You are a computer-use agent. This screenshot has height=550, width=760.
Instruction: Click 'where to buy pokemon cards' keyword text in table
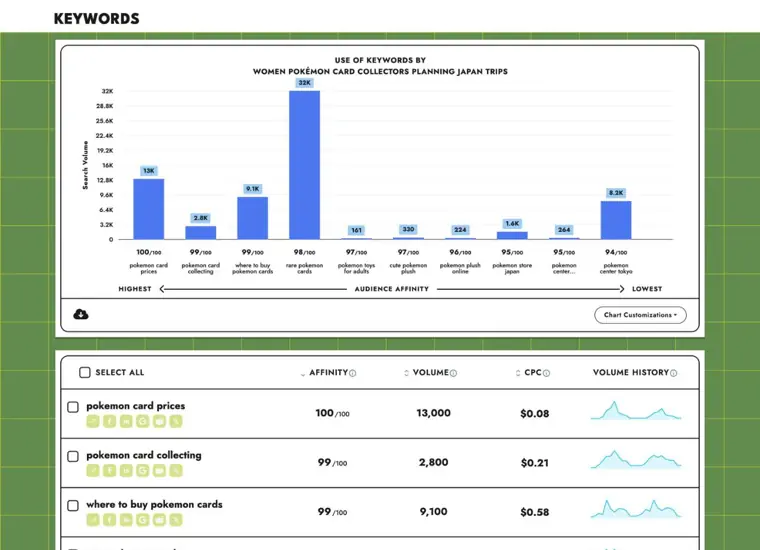click(154, 504)
